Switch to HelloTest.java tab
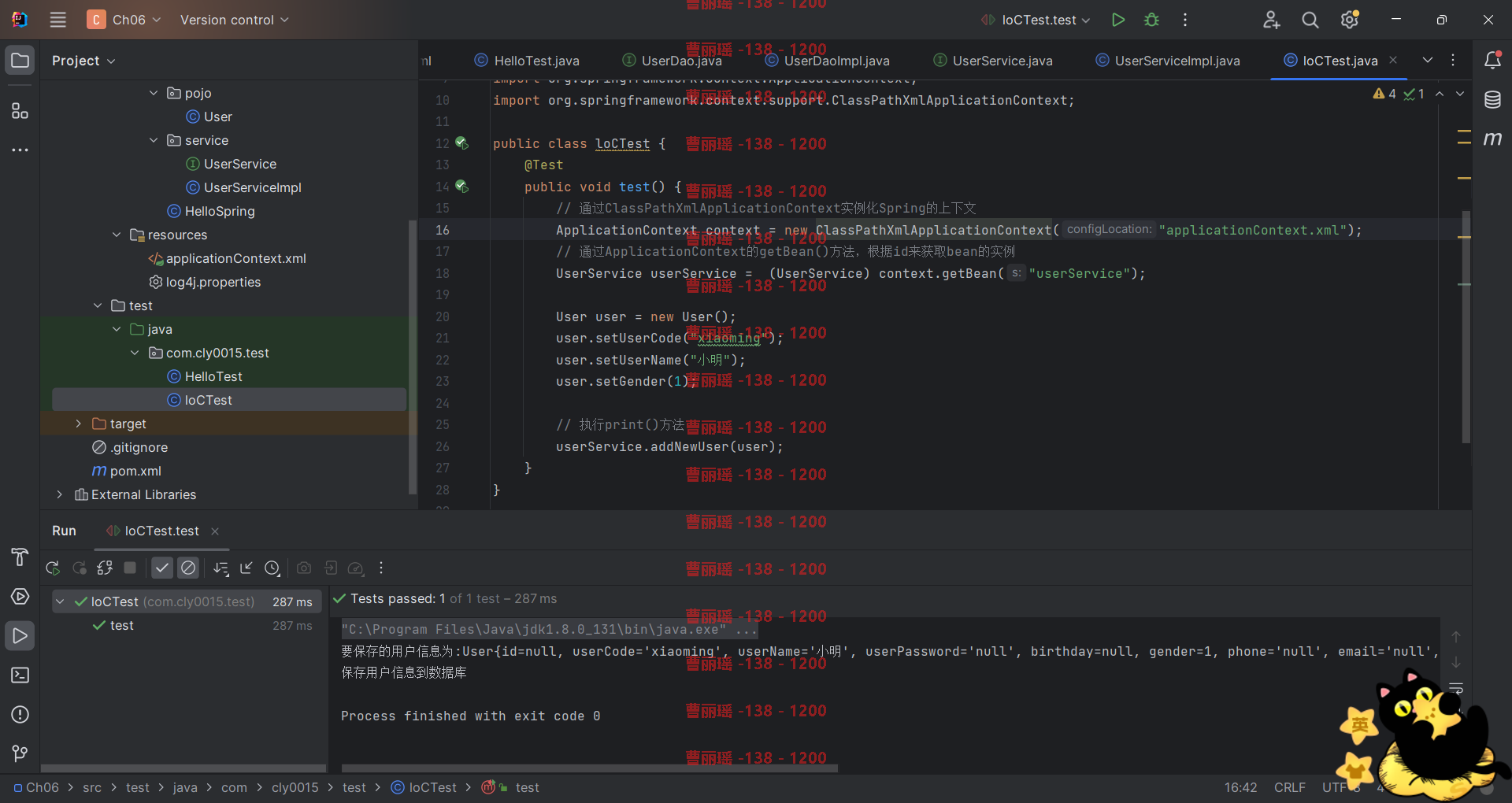Viewport: 1512px width, 803px height. [x=527, y=61]
